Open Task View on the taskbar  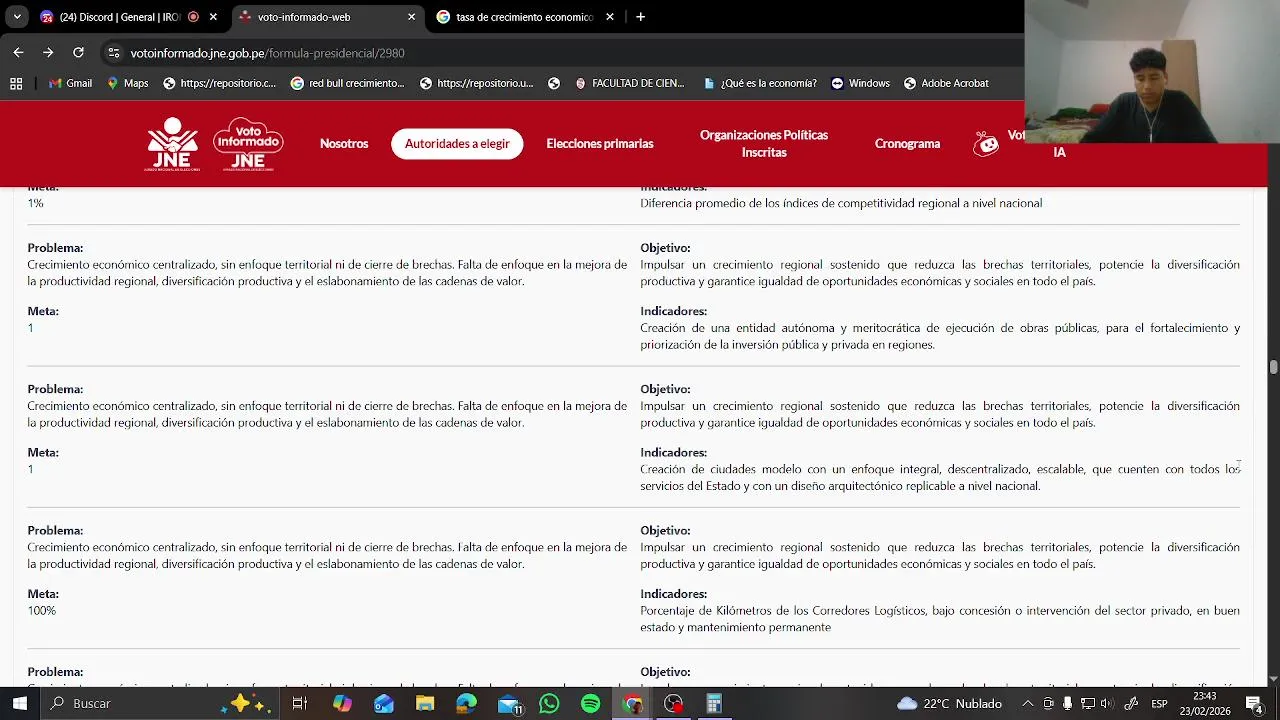pos(299,704)
